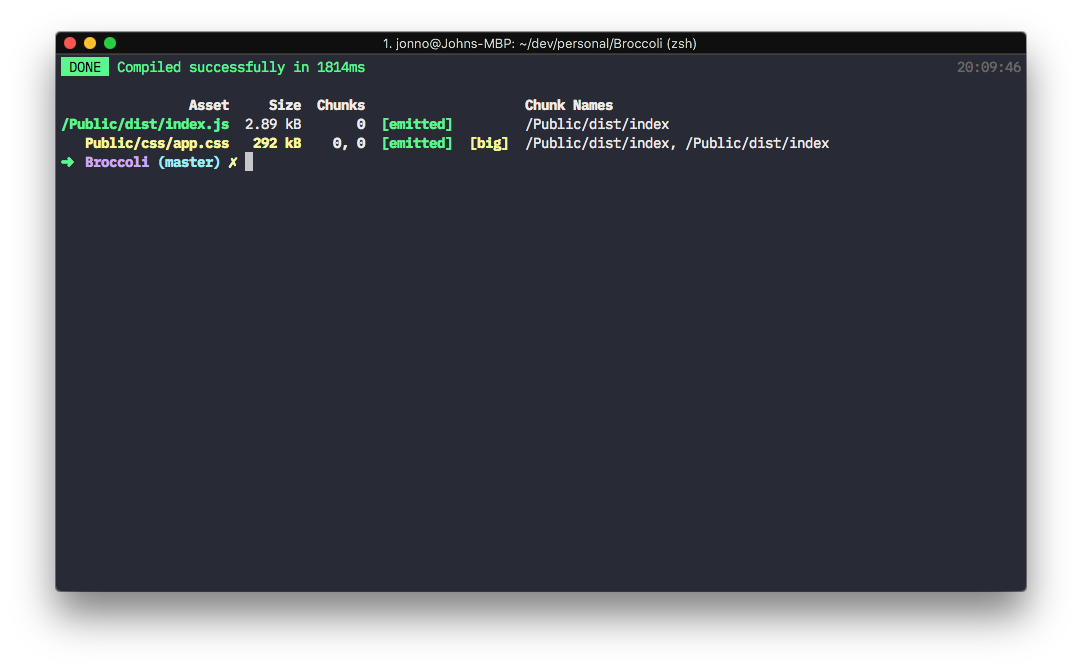Select the terminal title showing jonno@Johns-MBP

540,43
